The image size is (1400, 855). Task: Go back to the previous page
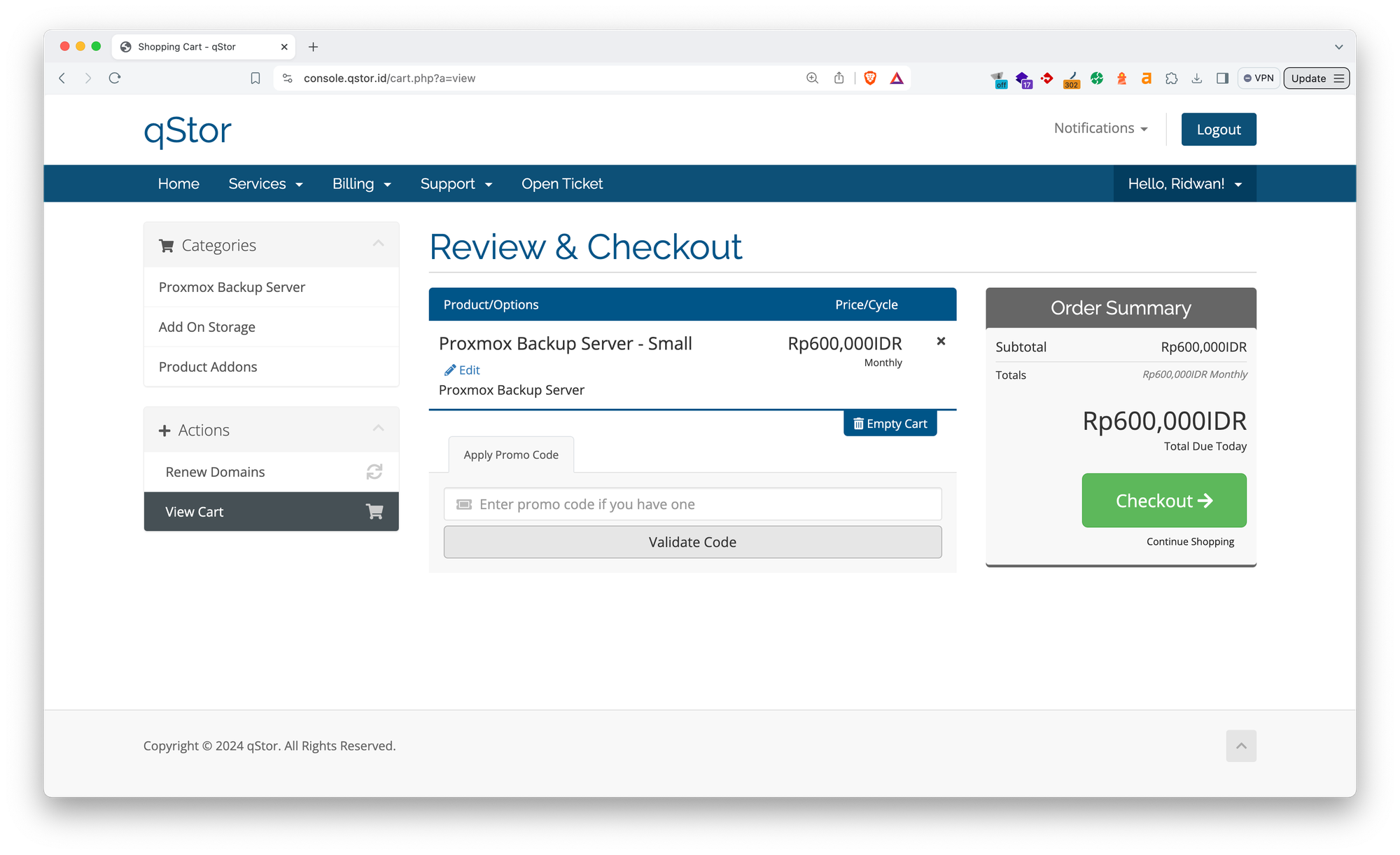(62, 78)
